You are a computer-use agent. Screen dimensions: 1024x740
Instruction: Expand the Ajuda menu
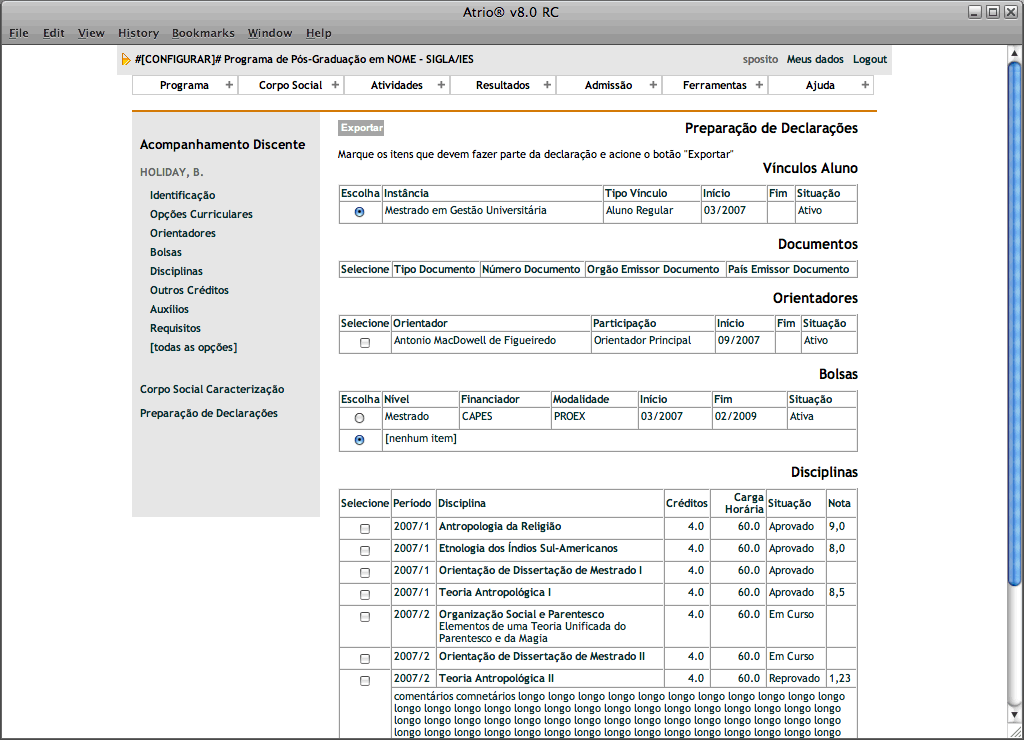[820, 85]
